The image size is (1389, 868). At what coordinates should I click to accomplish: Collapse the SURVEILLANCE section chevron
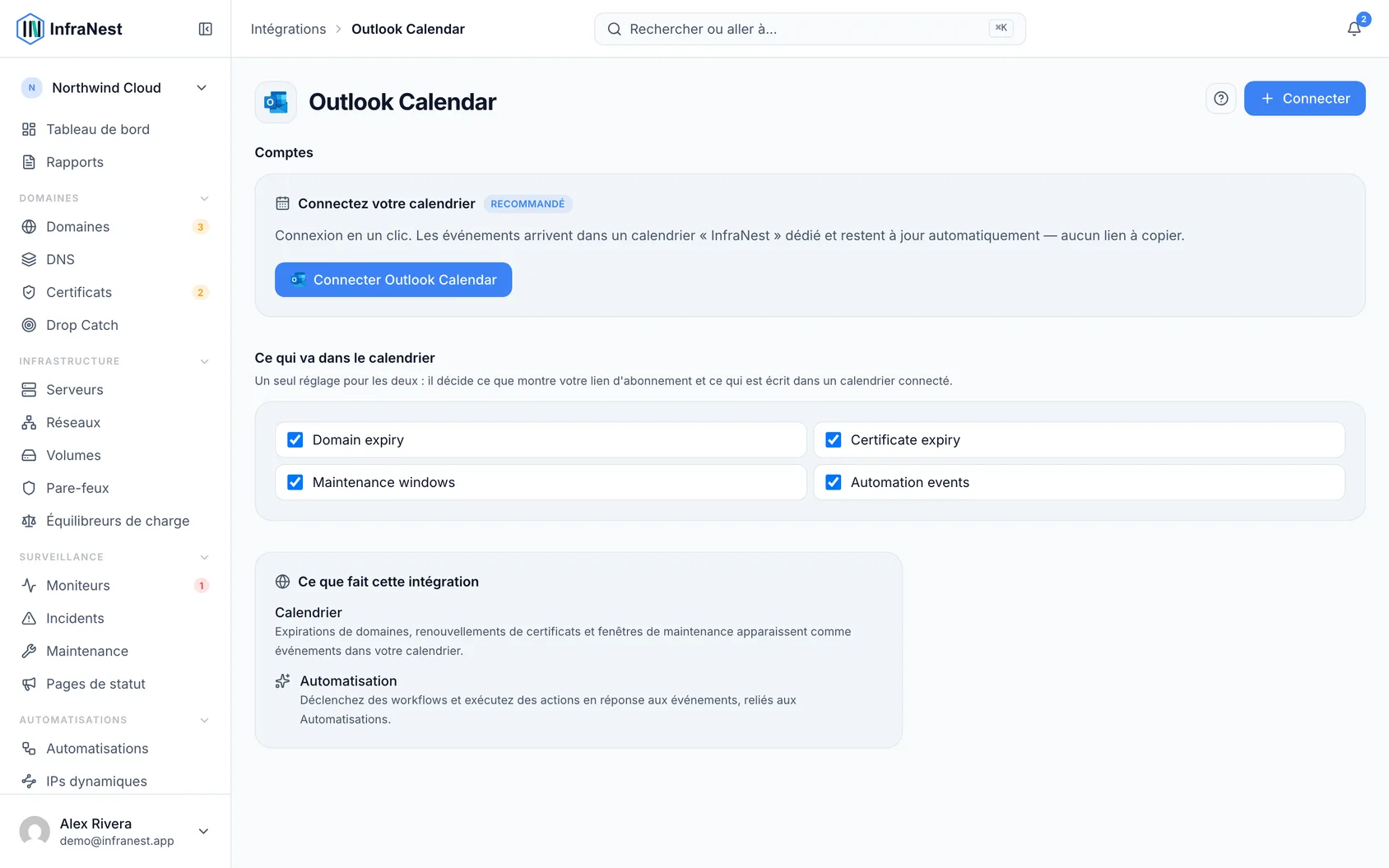click(204, 557)
